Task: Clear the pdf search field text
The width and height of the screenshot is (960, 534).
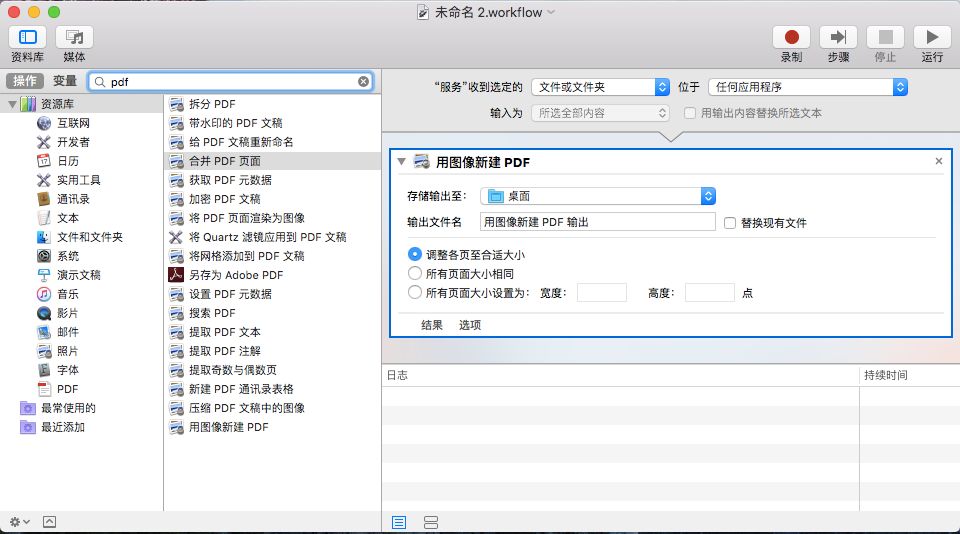Action: [x=364, y=82]
